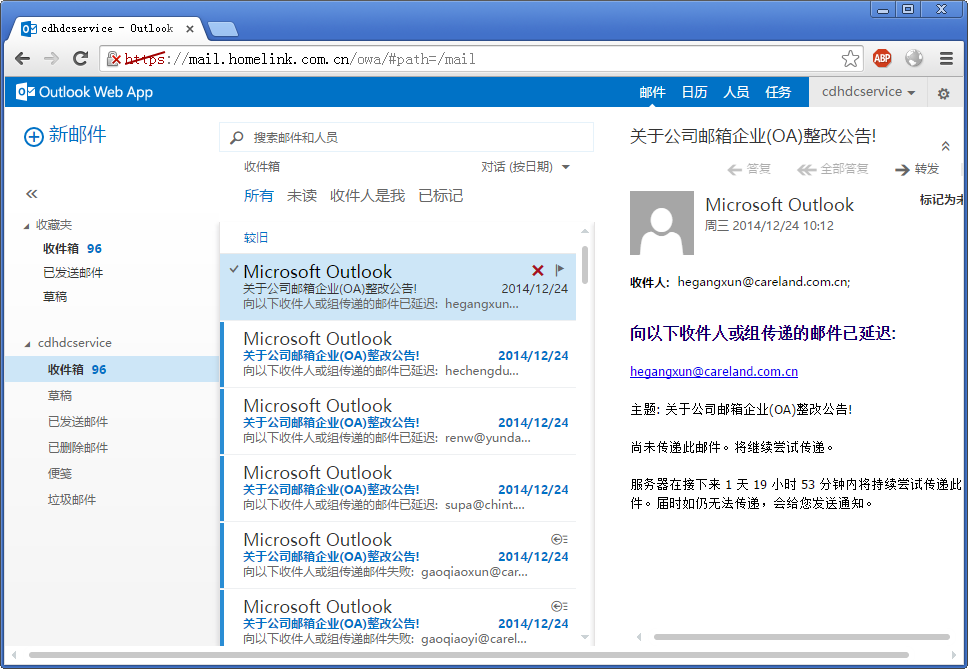This screenshot has width=968, height=669.
Task: Click the message list vertical scrollbar thumb
Action: (585, 264)
